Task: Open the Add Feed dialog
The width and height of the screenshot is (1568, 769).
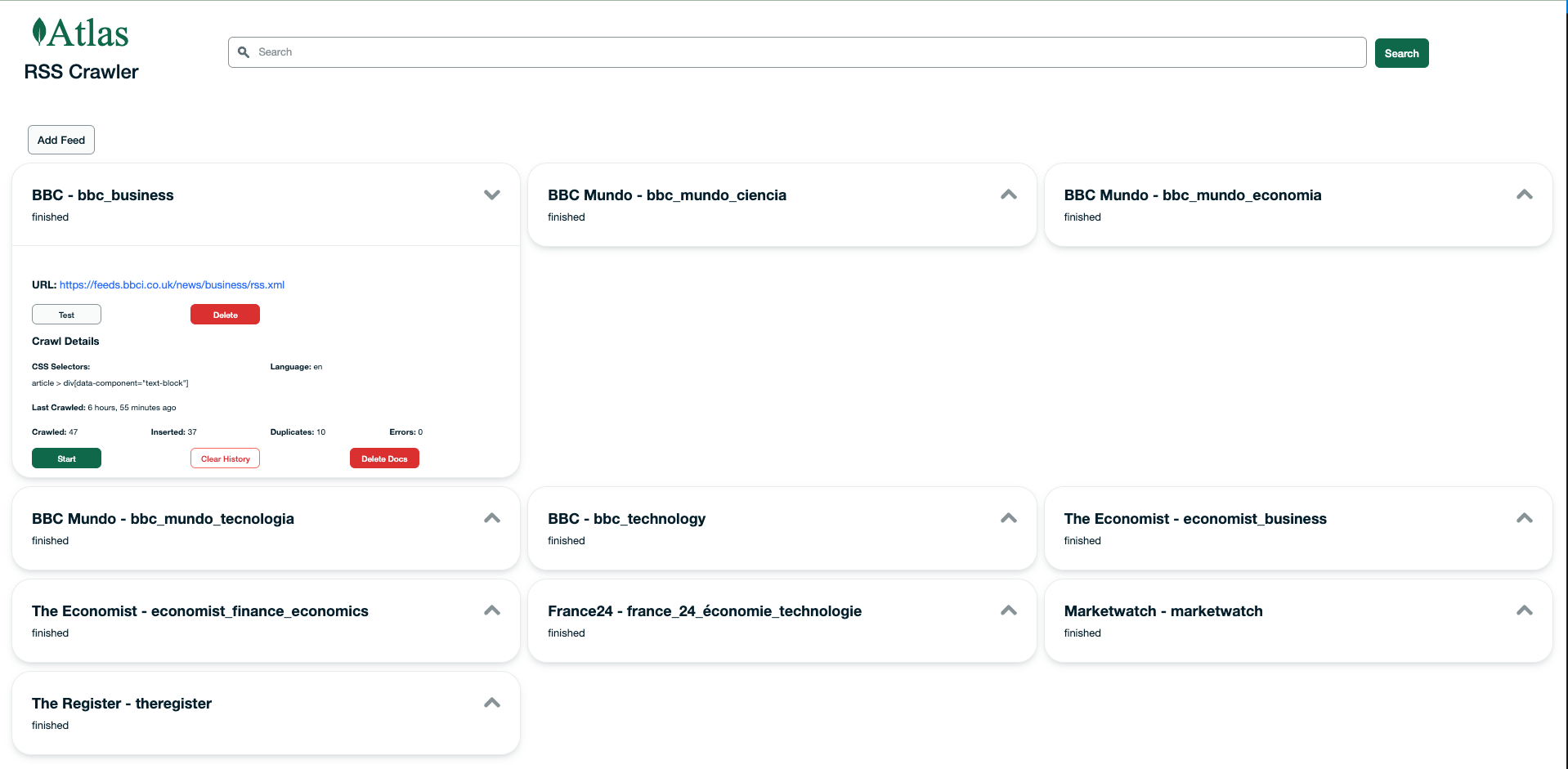Action: click(61, 140)
